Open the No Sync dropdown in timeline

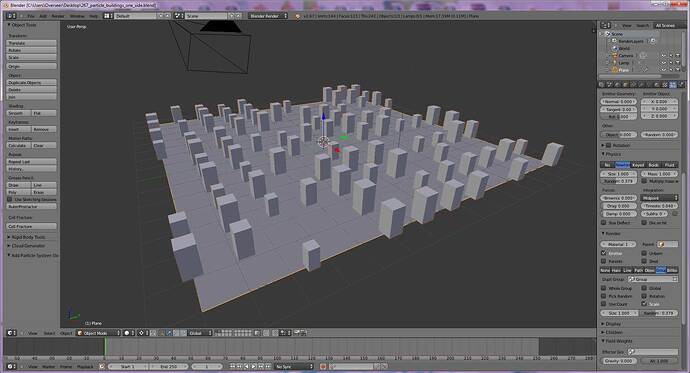294,366
